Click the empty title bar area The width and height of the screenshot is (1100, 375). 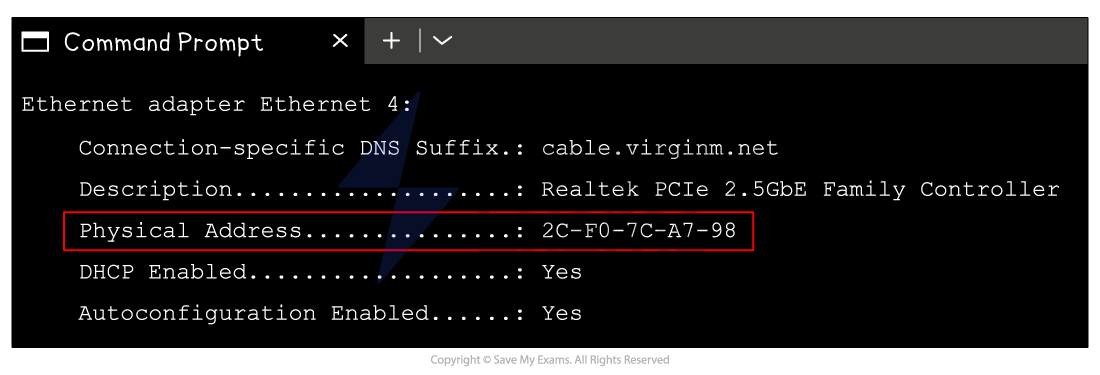[772, 41]
